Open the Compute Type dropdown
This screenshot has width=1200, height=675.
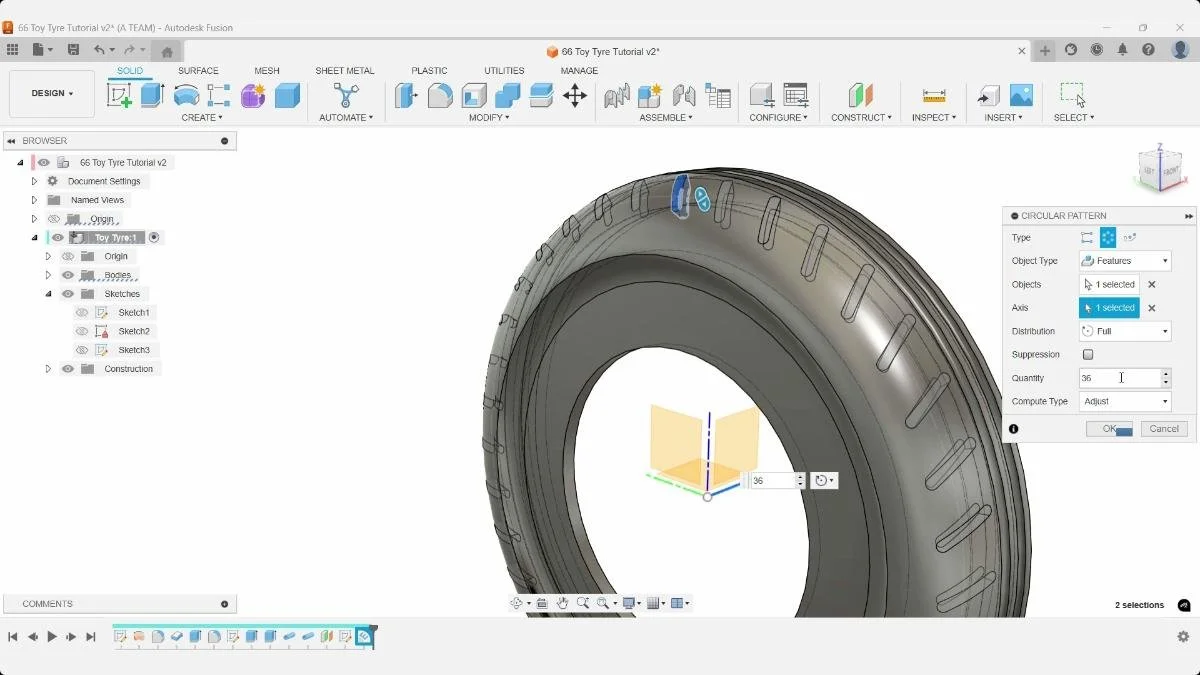click(x=1125, y=401)
